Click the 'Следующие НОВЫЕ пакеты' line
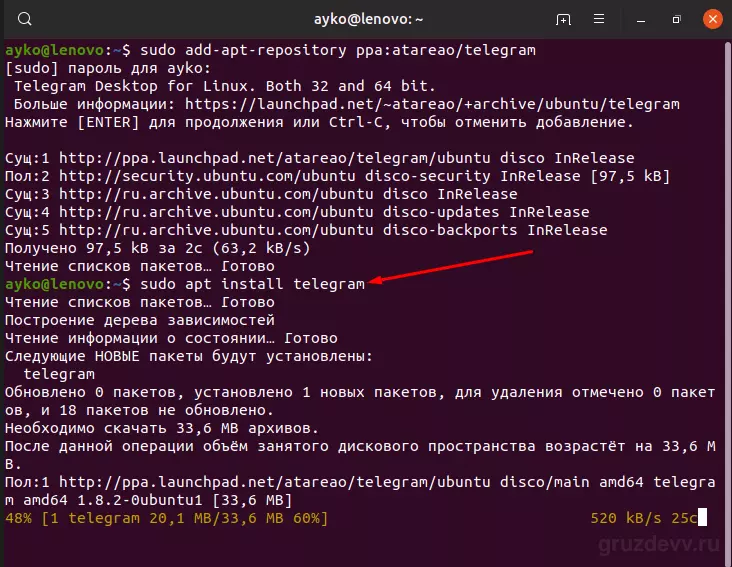Screen dimensions: 732x567 tap(189, 356)
